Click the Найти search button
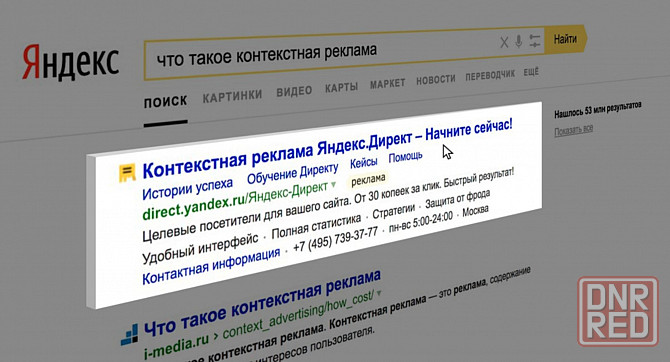This screenshot has height=362, width=670. point(565,39)
